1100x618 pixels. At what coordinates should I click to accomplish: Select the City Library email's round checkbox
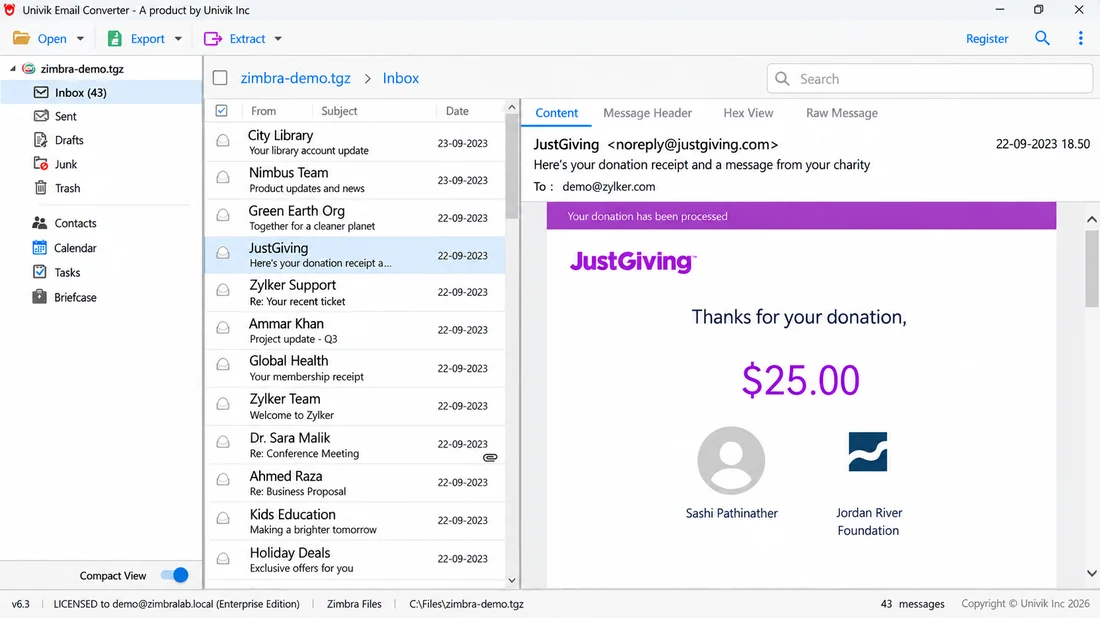(223, 140)
